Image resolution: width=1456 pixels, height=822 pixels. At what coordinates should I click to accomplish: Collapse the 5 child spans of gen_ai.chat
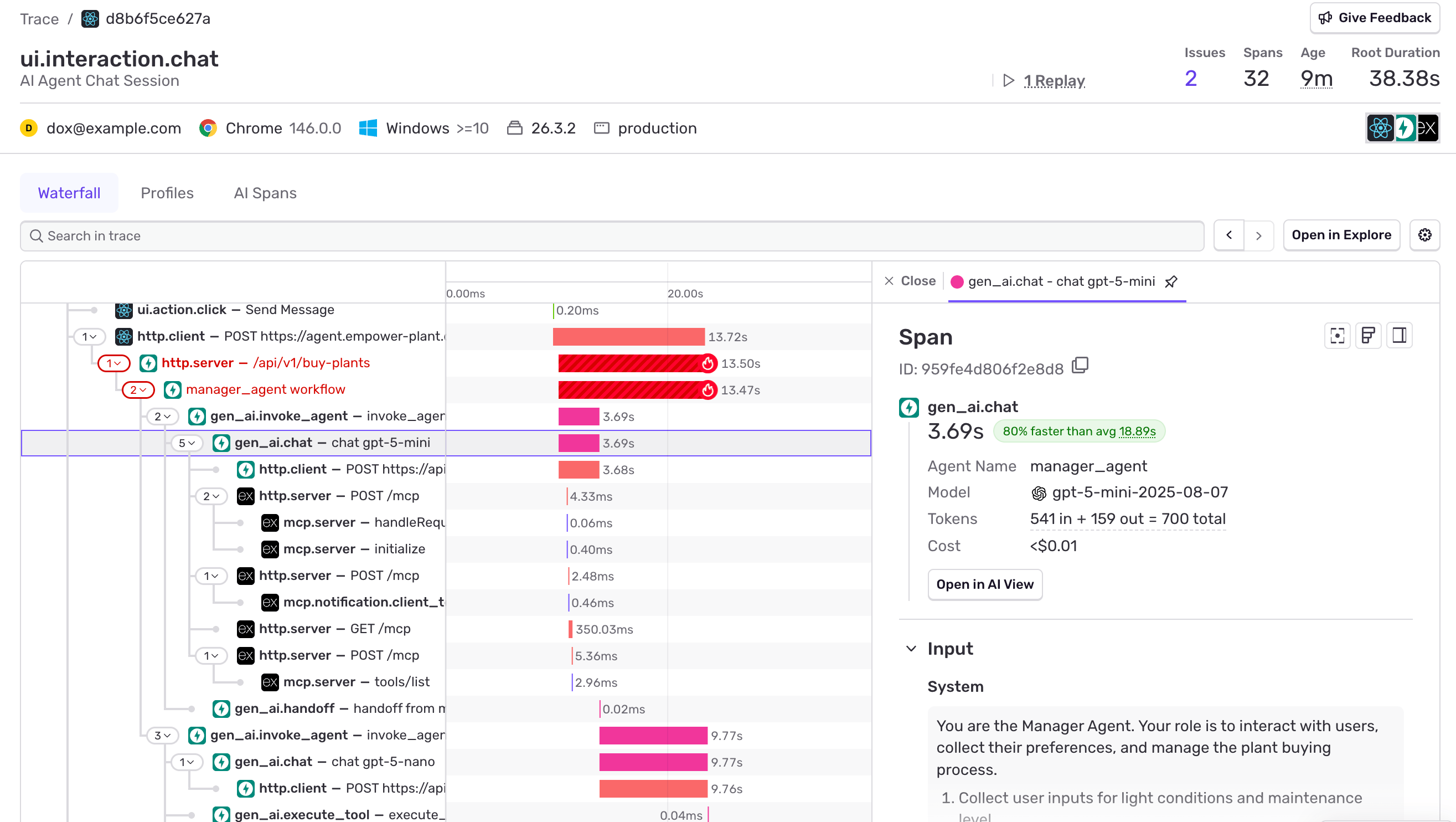coord(187,443)
